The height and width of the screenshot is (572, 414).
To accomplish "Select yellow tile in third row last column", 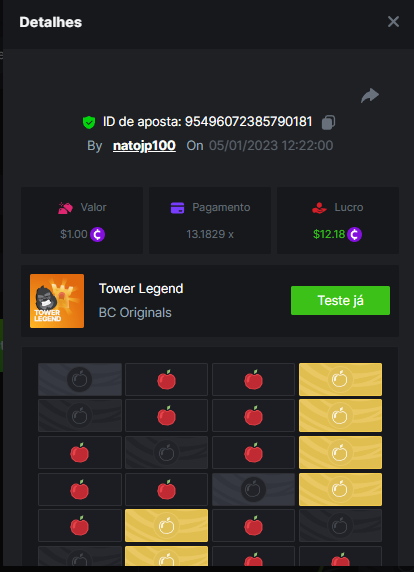I will click(x=340, y=453).
